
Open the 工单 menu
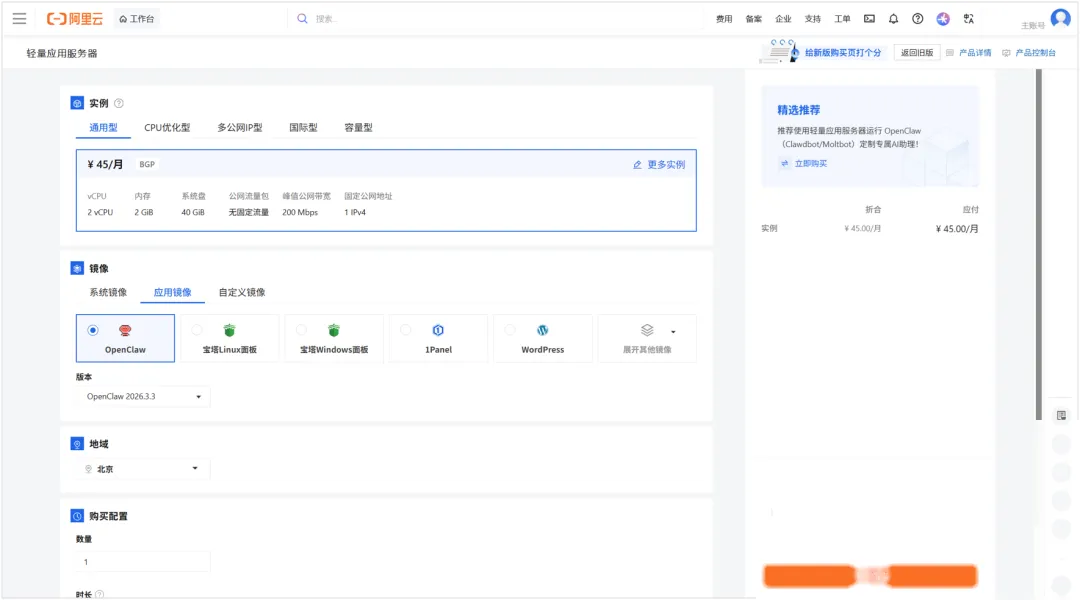pyautogui.click(x=842, y=19)
